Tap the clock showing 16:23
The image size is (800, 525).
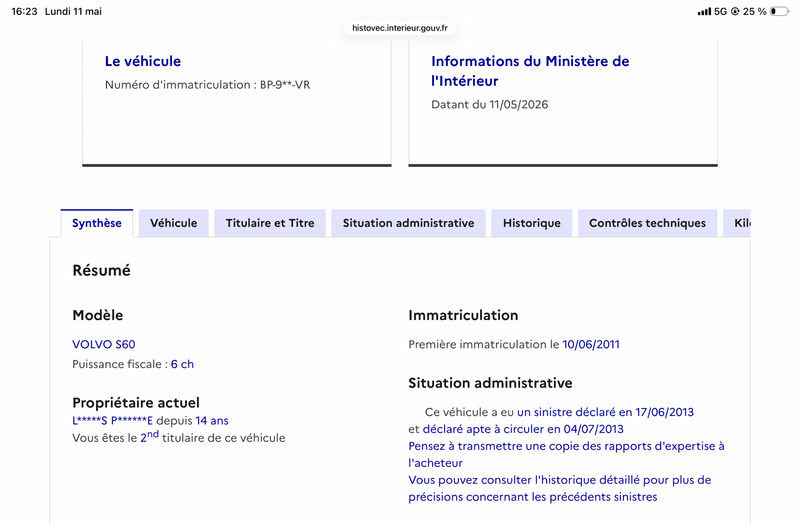24,11
